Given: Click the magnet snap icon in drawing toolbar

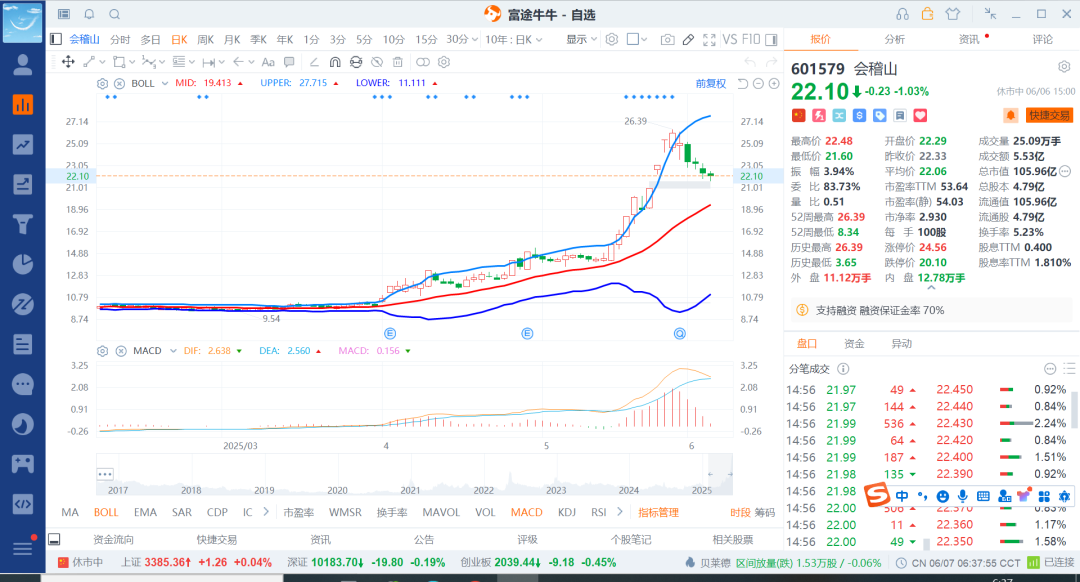Looking at the screenshot, I should (x=335, y=62).
